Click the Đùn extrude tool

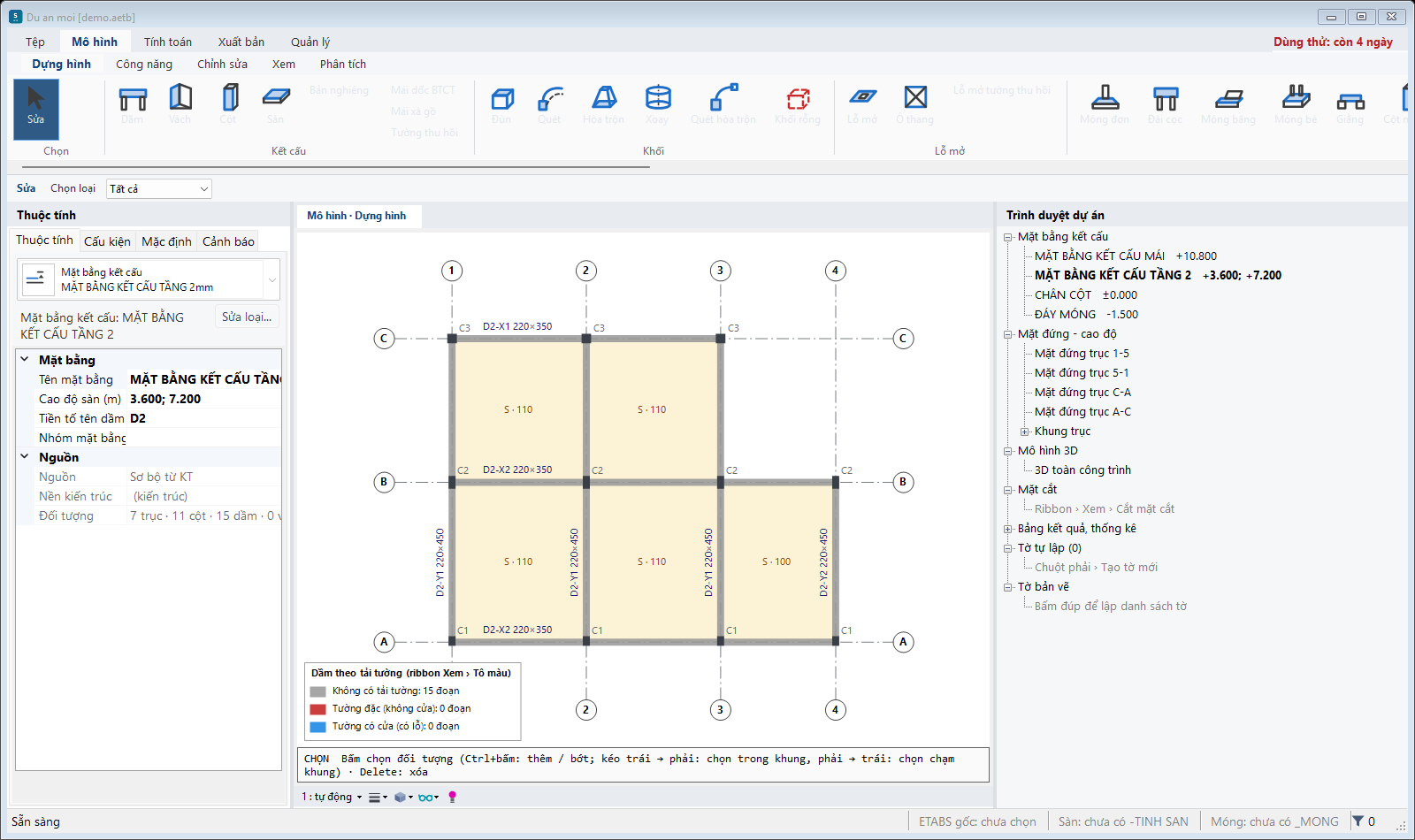(502, 105)
